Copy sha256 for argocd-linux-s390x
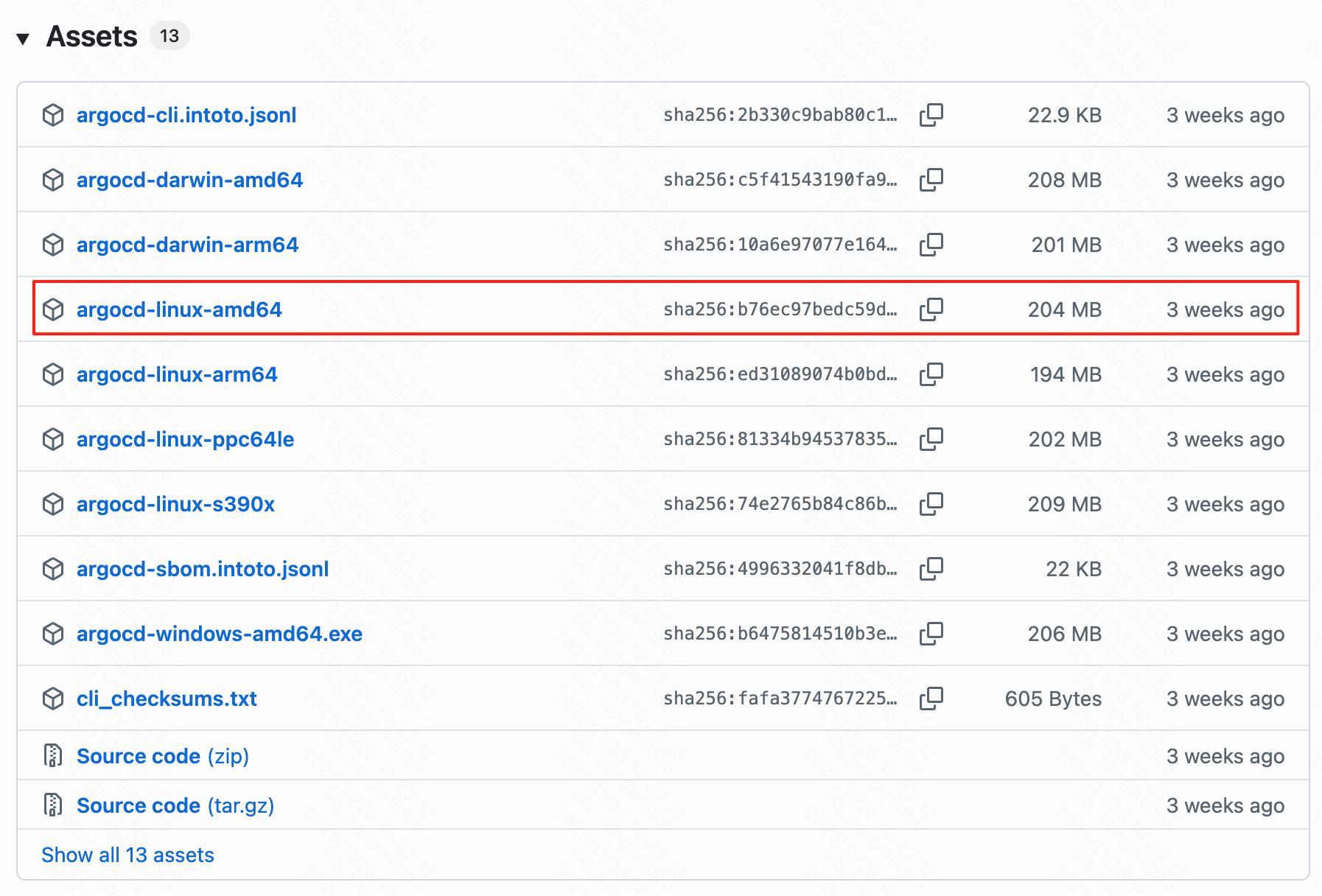Screen dimensions: 1322x896 (931, 504)
